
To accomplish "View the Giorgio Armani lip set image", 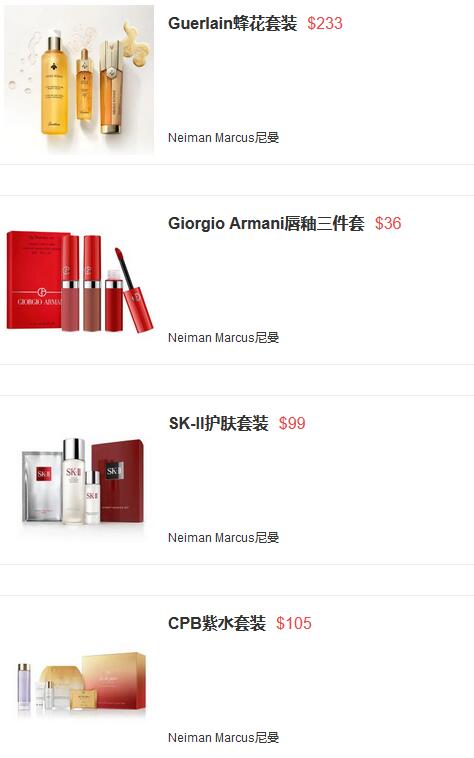I will (79, 280).
